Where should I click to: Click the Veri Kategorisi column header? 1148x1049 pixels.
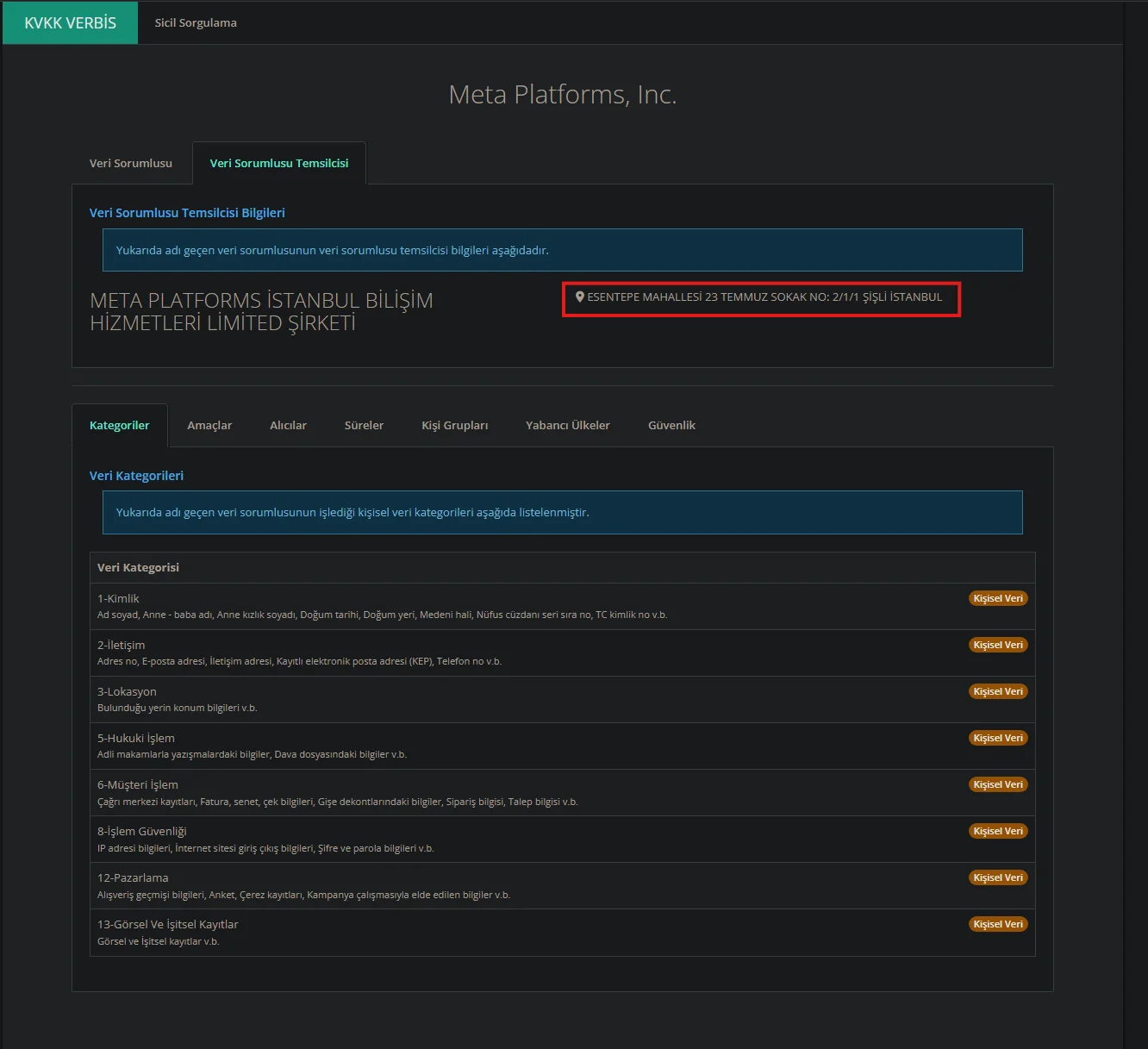[138, 567]
